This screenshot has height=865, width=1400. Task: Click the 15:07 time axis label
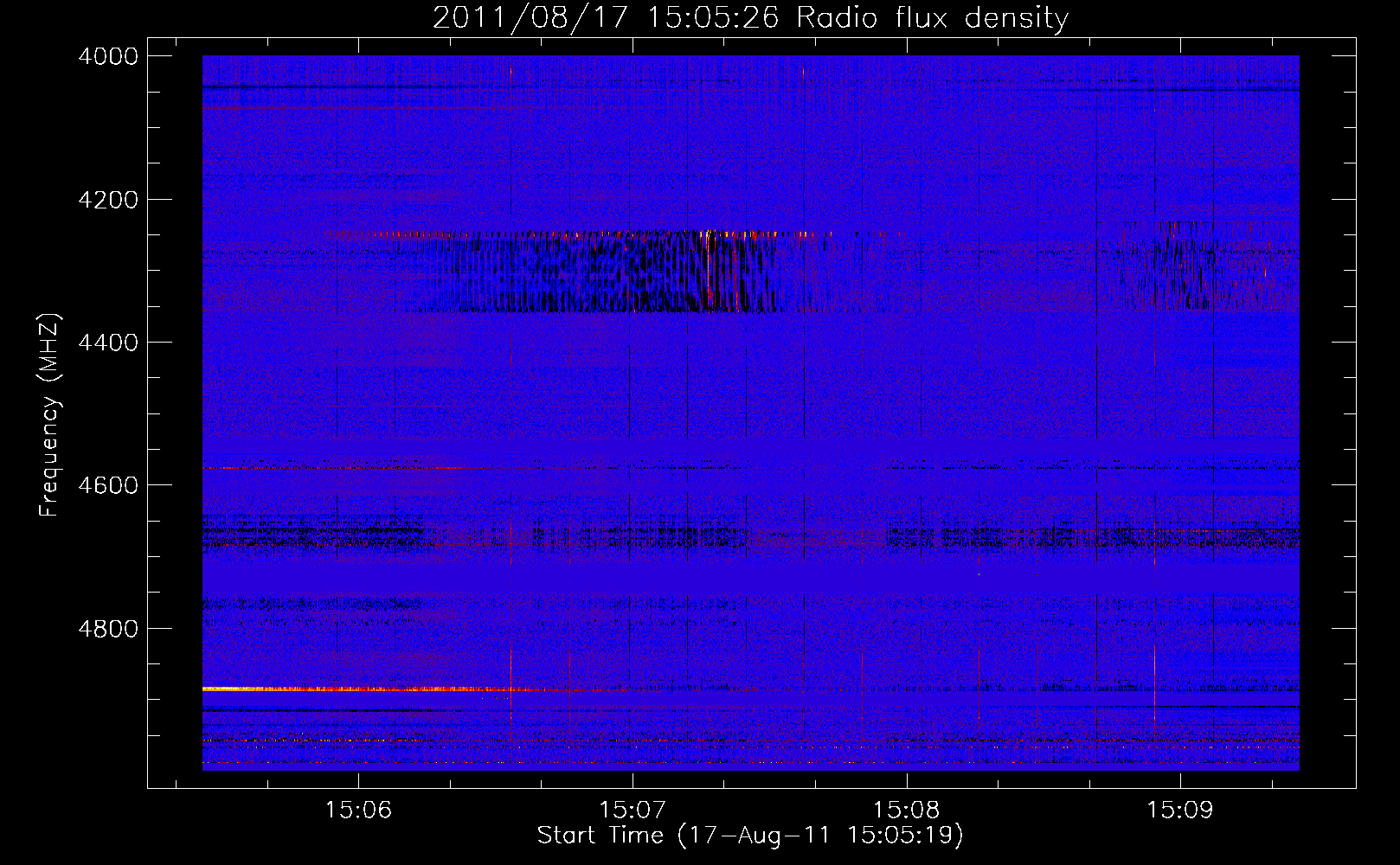click(x=633, y=811)
